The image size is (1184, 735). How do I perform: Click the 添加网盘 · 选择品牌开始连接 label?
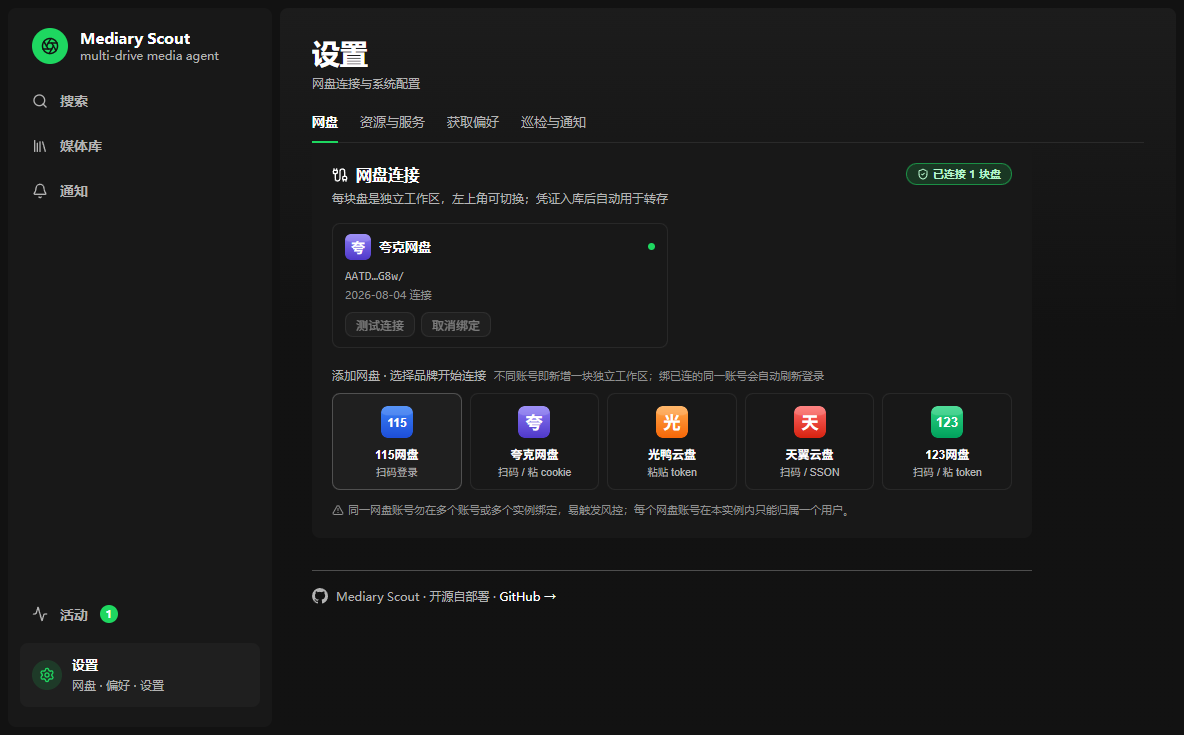(409, 375)
